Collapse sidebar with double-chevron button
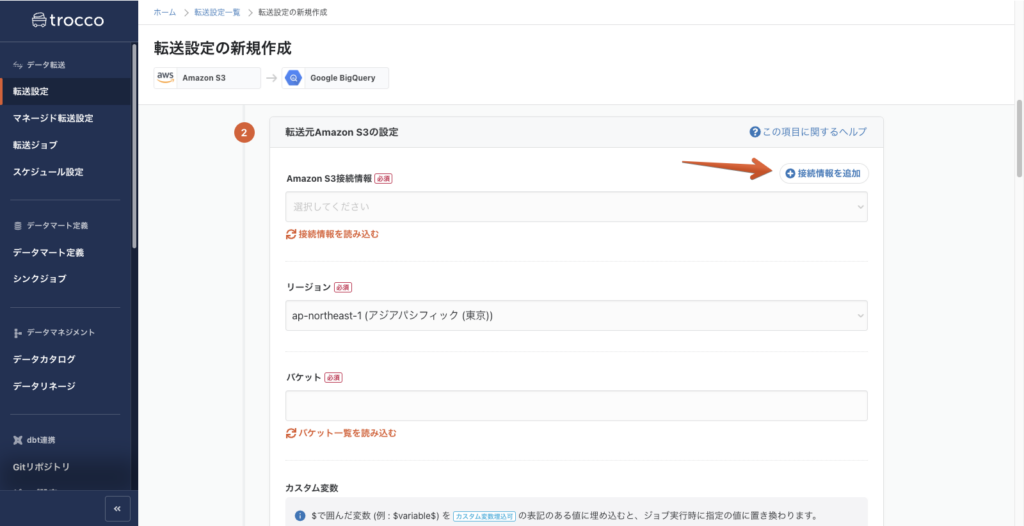This screenshot has height=526, width=1024. coord(117,508)
